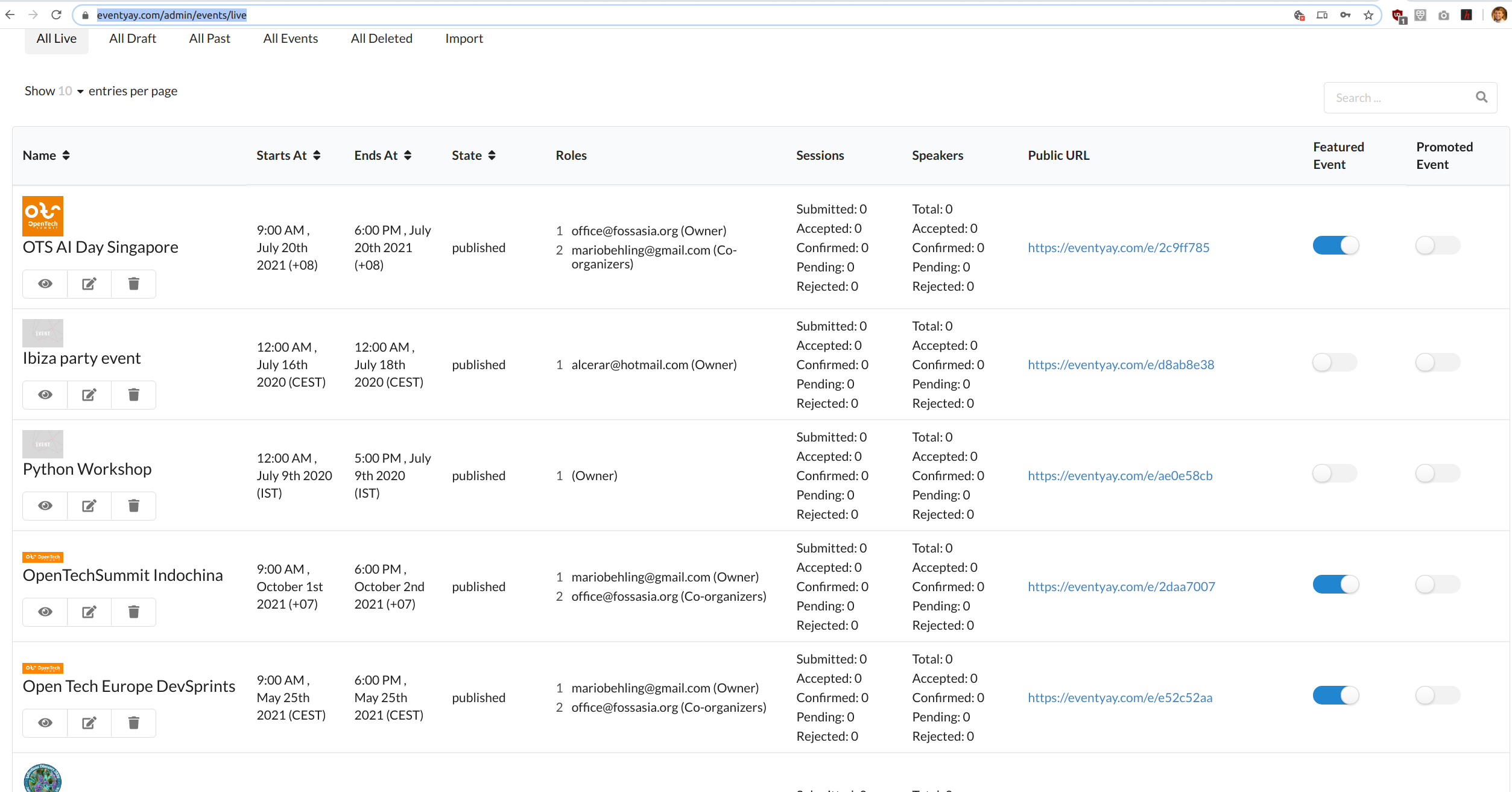Enable Featured Event for Ibiza party event

[1334, 363]
